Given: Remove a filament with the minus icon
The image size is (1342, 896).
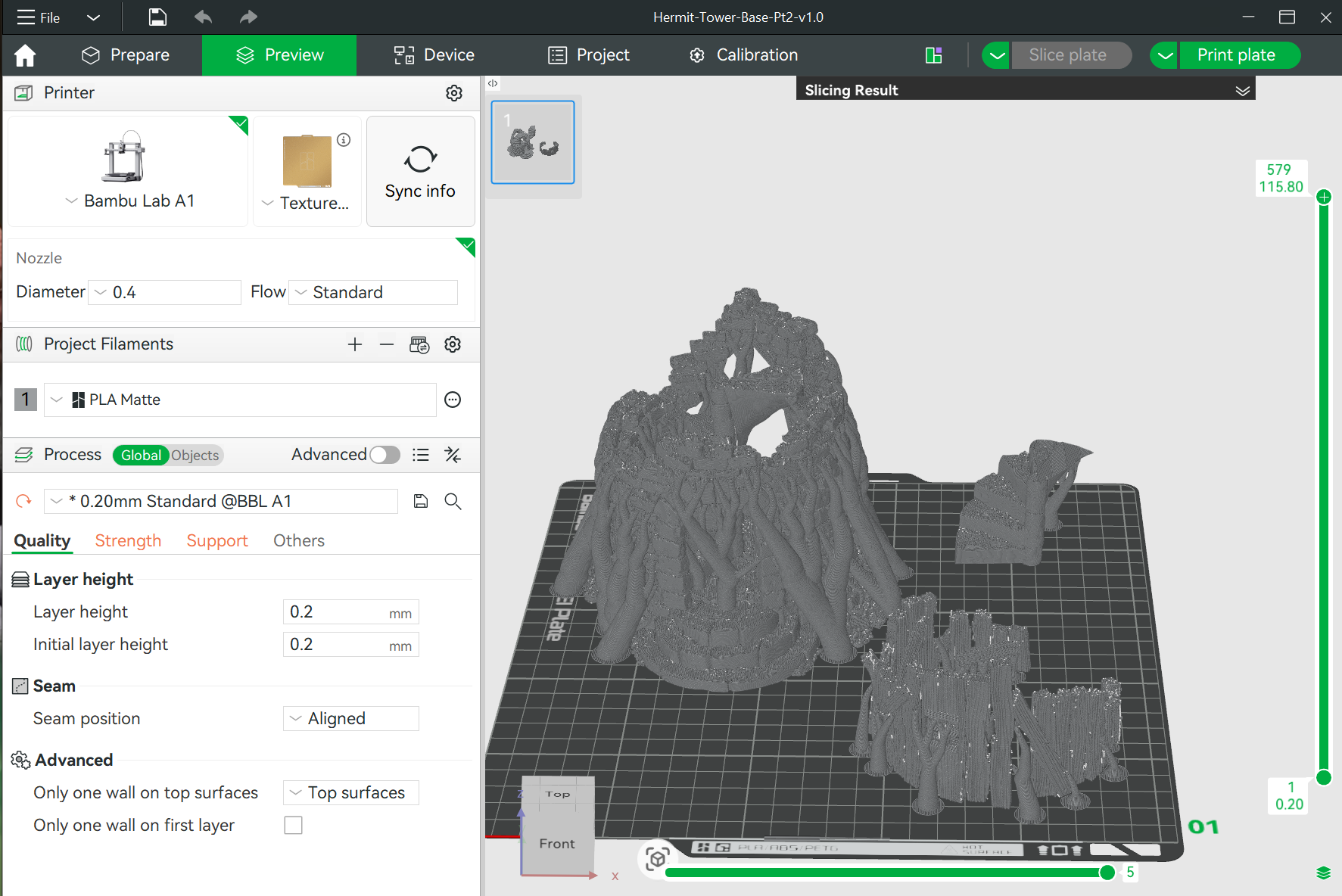Looking at the screenshot, I should pos(387,345).
